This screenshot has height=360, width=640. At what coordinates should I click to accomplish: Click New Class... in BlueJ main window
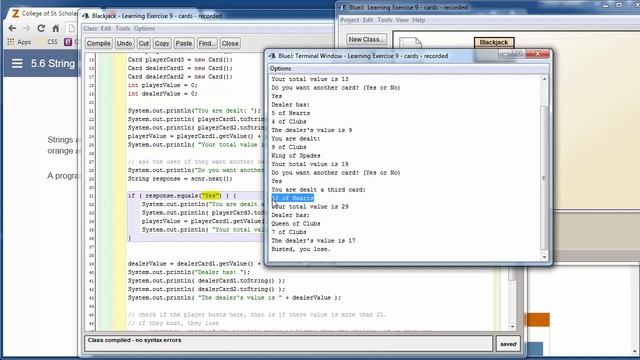366,39
